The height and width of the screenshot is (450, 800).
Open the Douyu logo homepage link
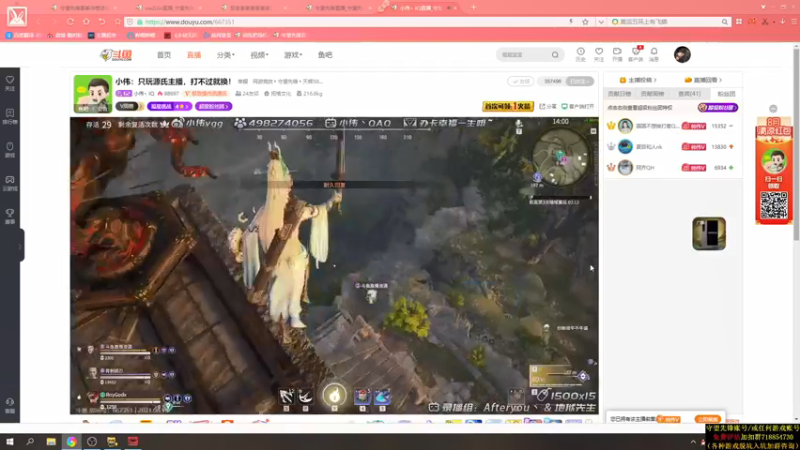pos(116,55)
